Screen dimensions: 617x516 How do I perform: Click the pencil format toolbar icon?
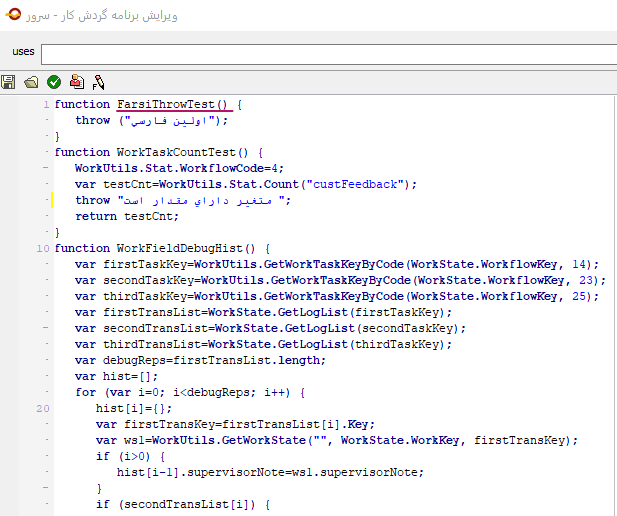pos(99,82)
